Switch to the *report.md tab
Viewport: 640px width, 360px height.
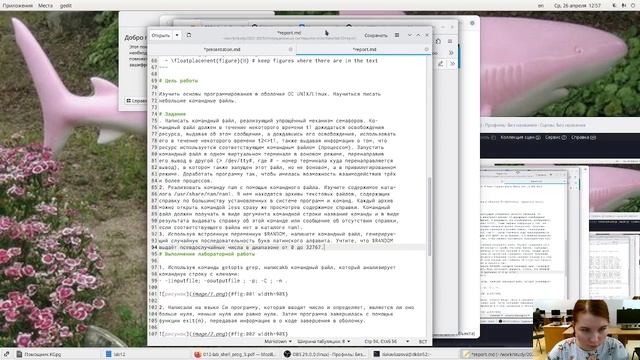pos(364,49)
